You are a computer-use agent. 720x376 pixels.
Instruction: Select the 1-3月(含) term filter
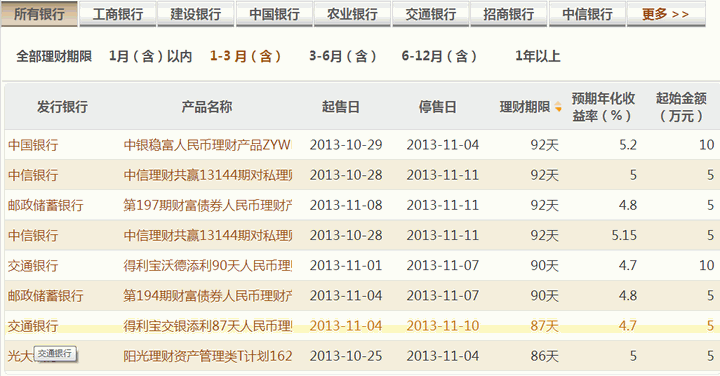click(245, 56)
